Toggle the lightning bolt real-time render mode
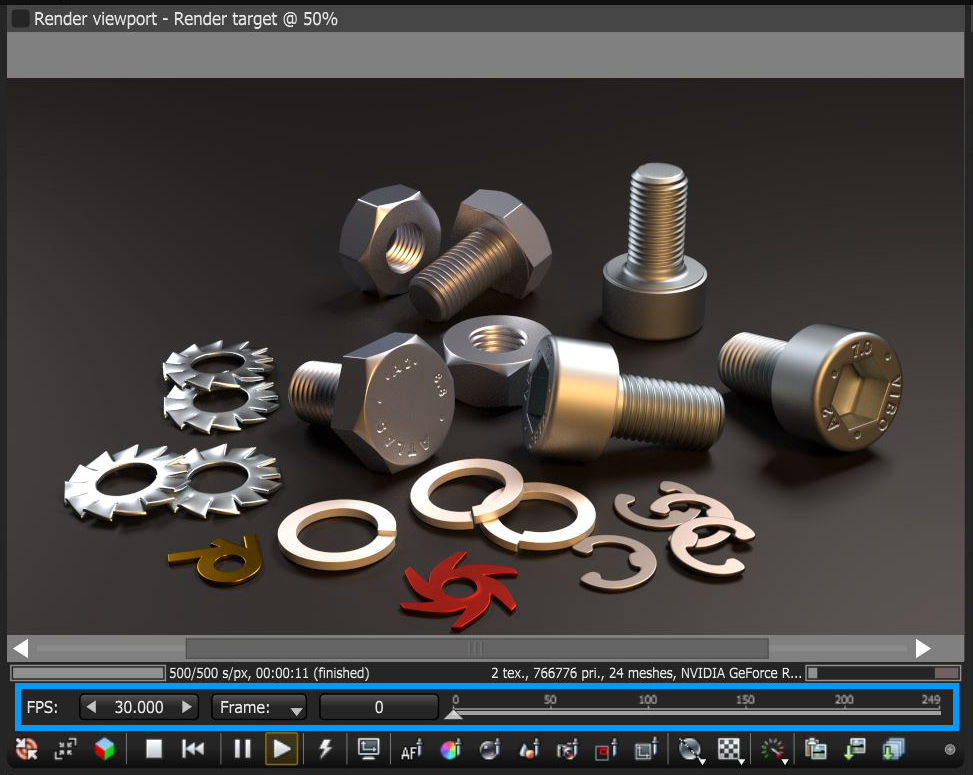Viewport: 973px width, 775px height. coord(324,748)
